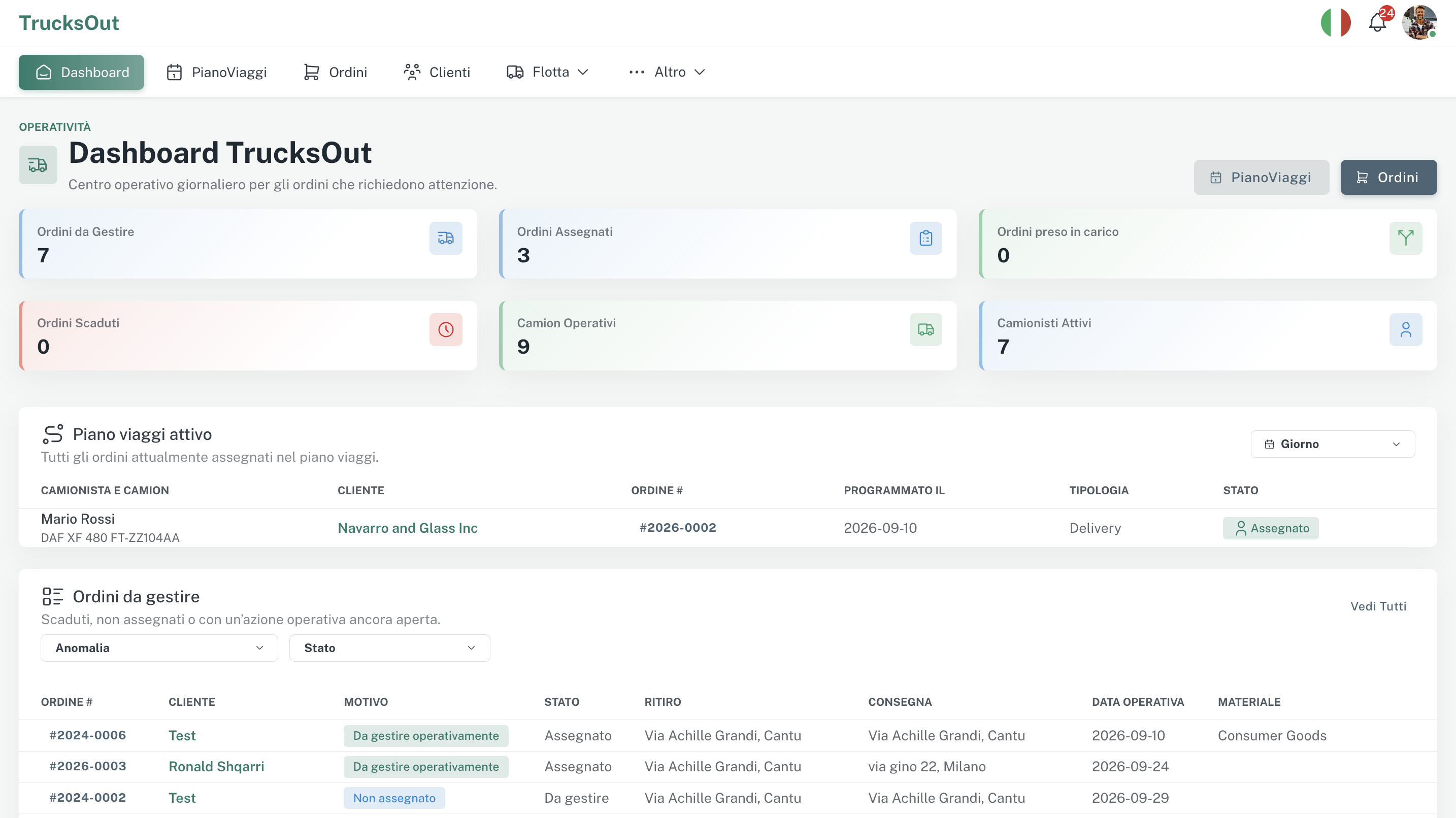Open client Navarro and Glass Inc
The image size is (1456, 818).
tap(408, 528)
